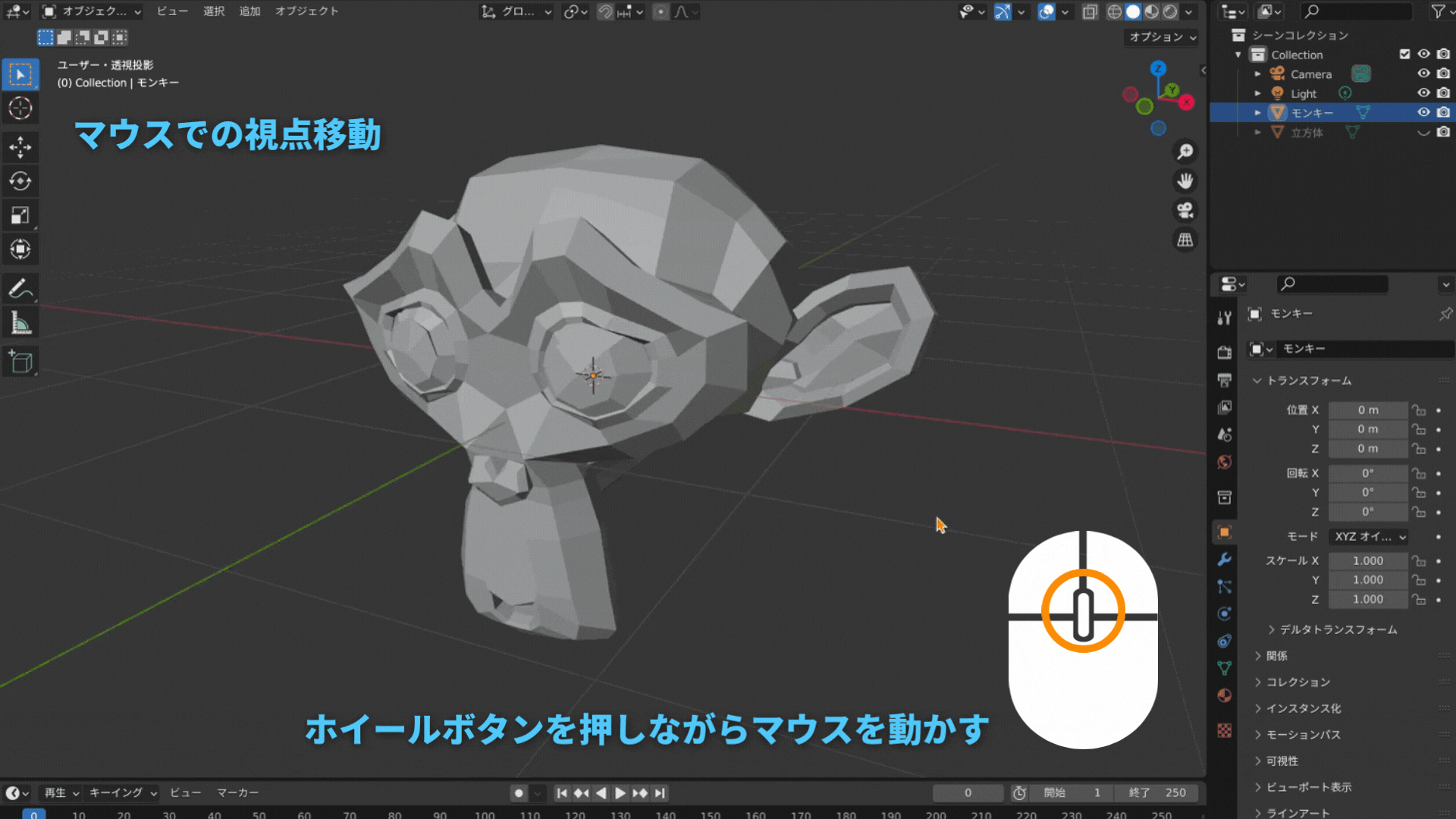Select the Measure tool
This screenshot has width=1456, height=819.
pyautogui.click(x=20, y=324)
